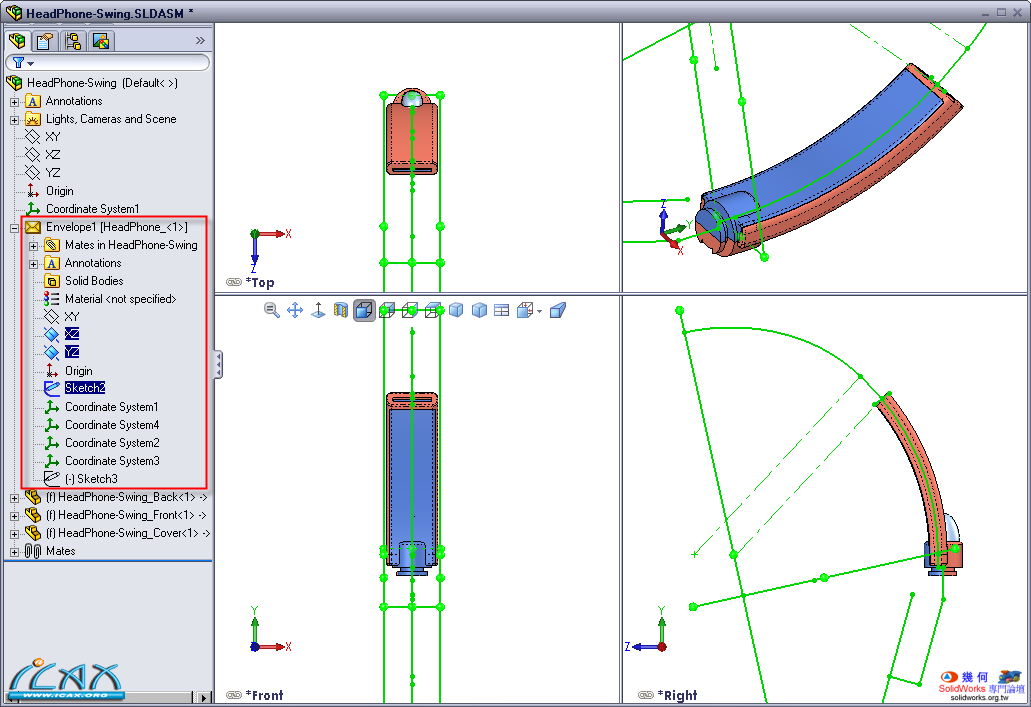Click the feature tree scroll right arrow

point(206,697)
